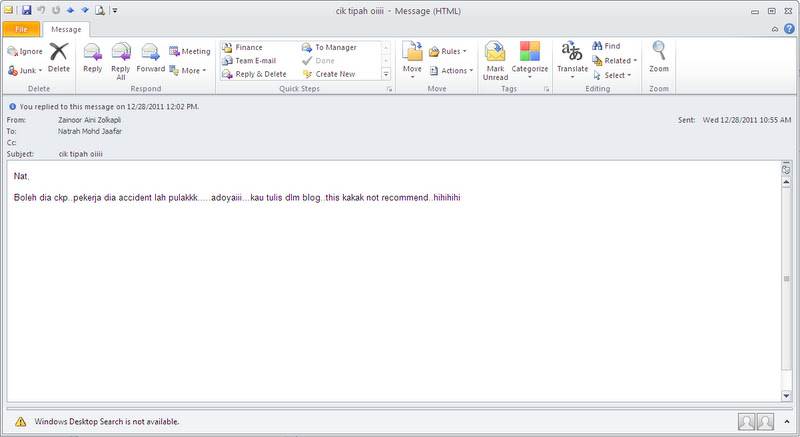Mark the message as Unread
Image resolution: width=800 pixels, height=437 pixels.
click(495, 61)
